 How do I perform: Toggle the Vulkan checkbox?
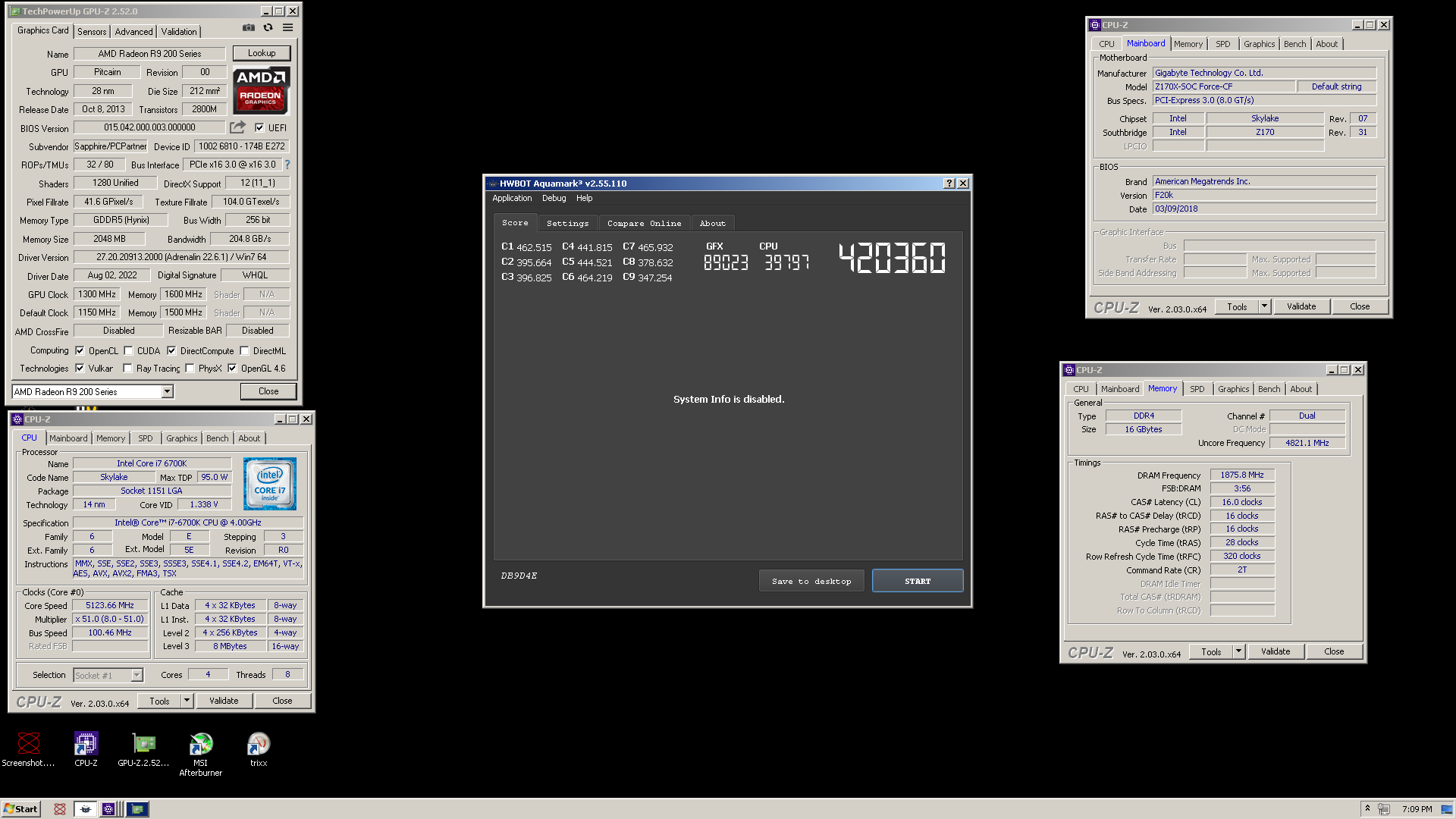click(80, 369)
